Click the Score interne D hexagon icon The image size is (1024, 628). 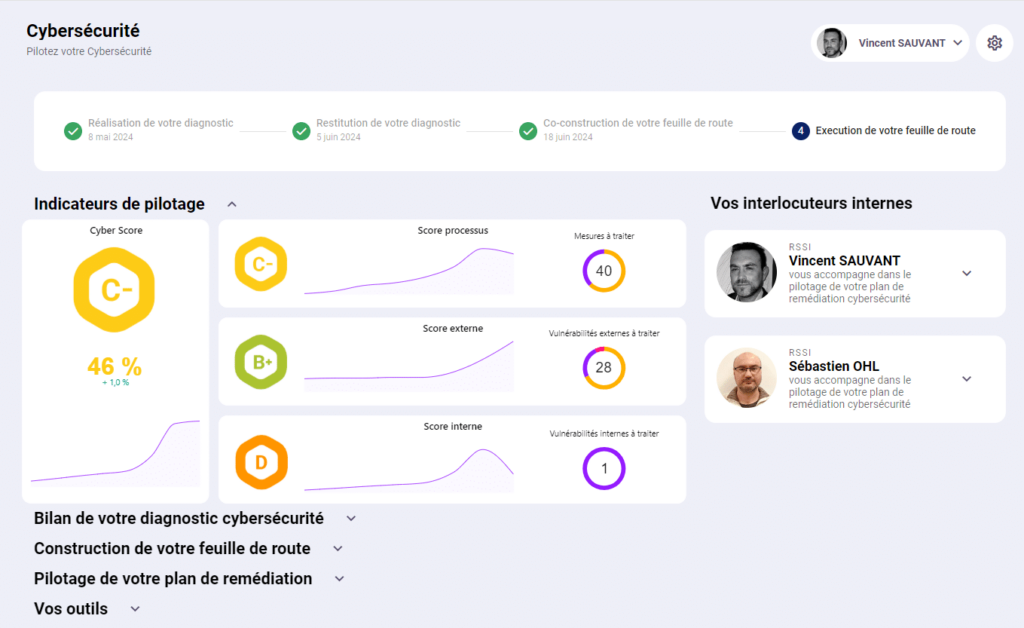[x=262, y=462]
